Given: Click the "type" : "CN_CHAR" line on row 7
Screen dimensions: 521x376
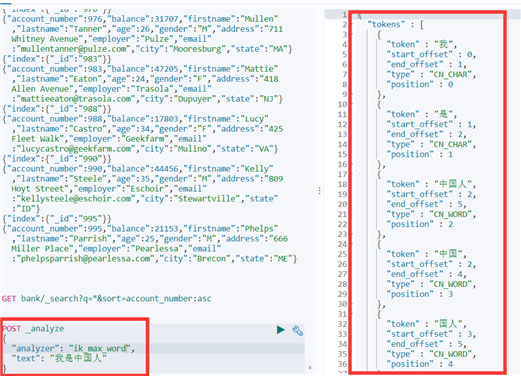Looking at the screenshot, I should [431, 74].
